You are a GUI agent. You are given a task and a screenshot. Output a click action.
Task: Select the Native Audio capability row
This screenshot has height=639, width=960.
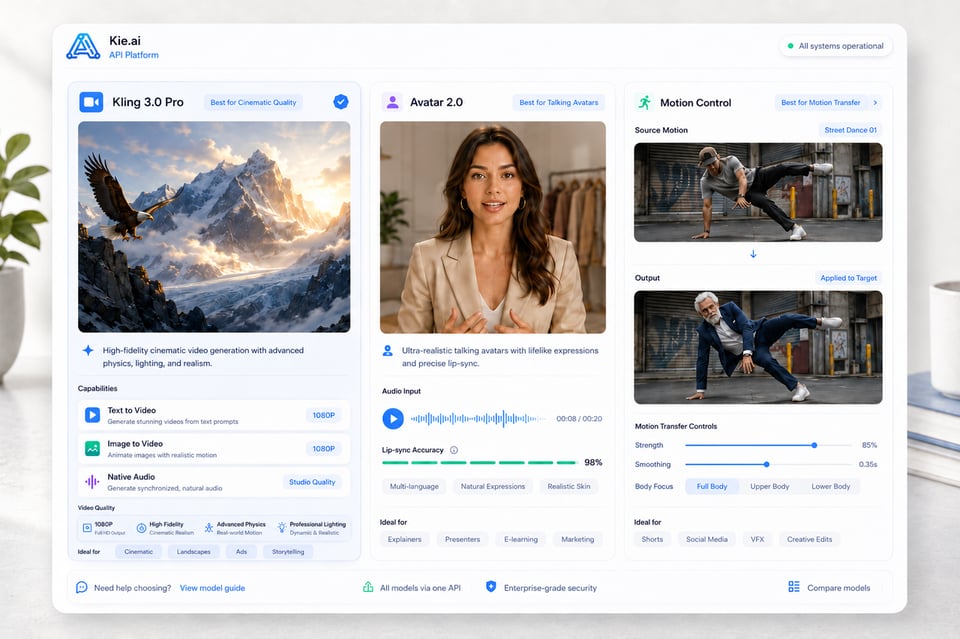(x=214, y=482)
